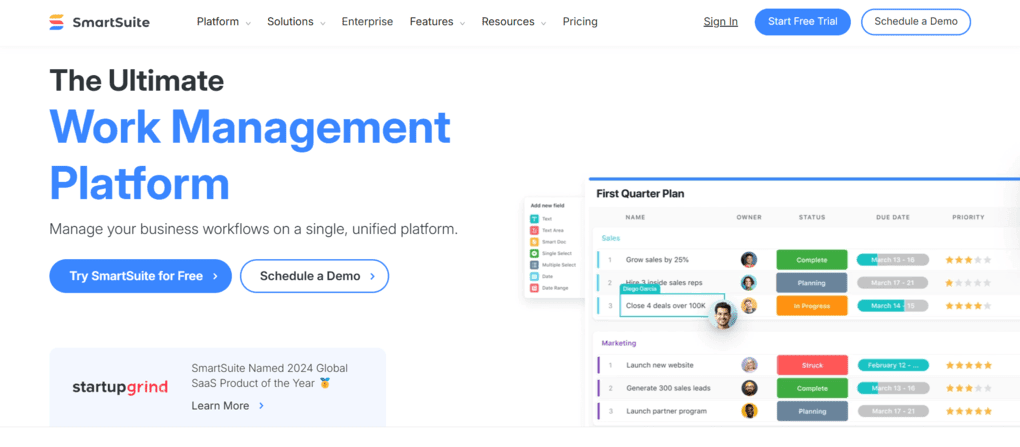Click the PRIORITY column header

tap(969, 217)
